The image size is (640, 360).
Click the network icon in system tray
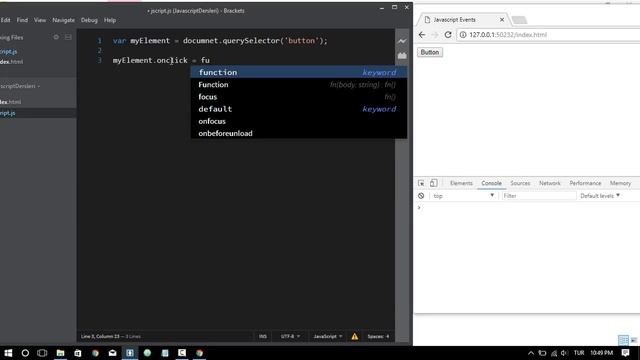553,353
